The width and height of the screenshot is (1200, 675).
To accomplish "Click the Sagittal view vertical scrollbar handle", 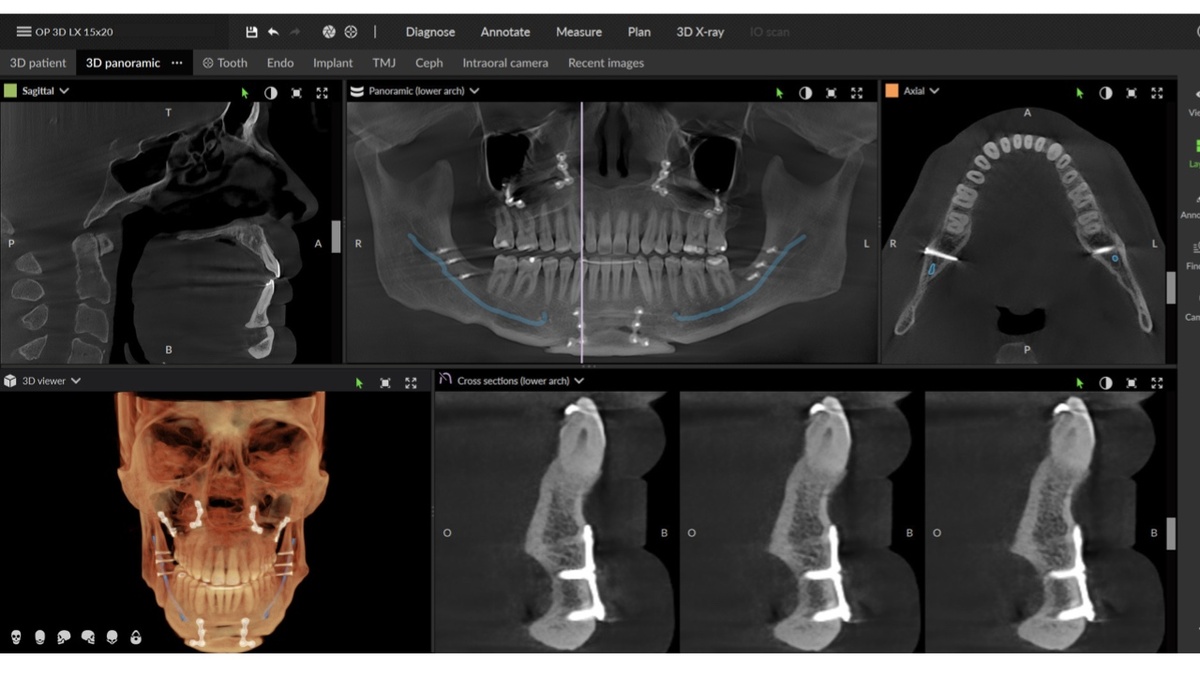I will tap(336, 237).
